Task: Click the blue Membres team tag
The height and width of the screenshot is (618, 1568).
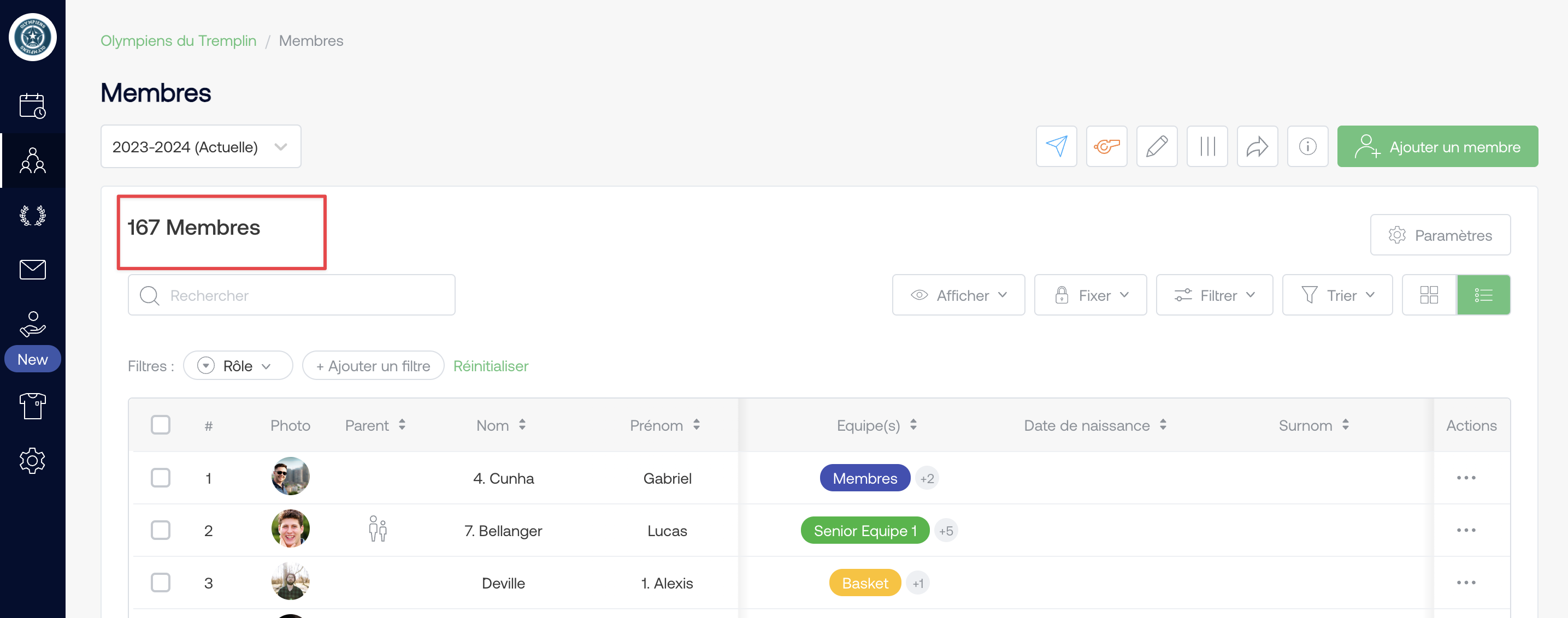Action: coord(864,478)
